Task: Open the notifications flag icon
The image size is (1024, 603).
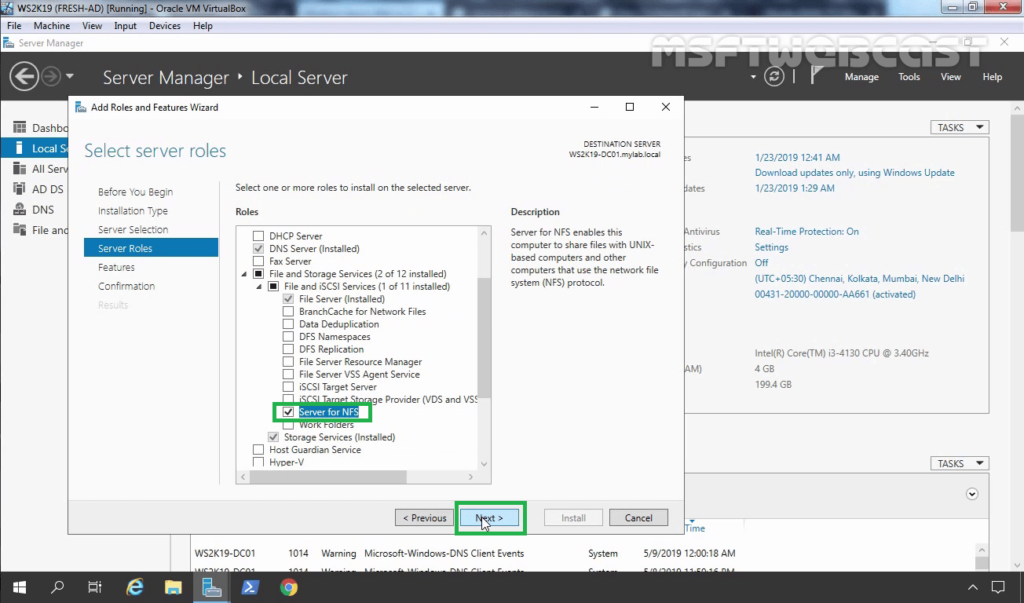Action: click(x=816, y=76)
